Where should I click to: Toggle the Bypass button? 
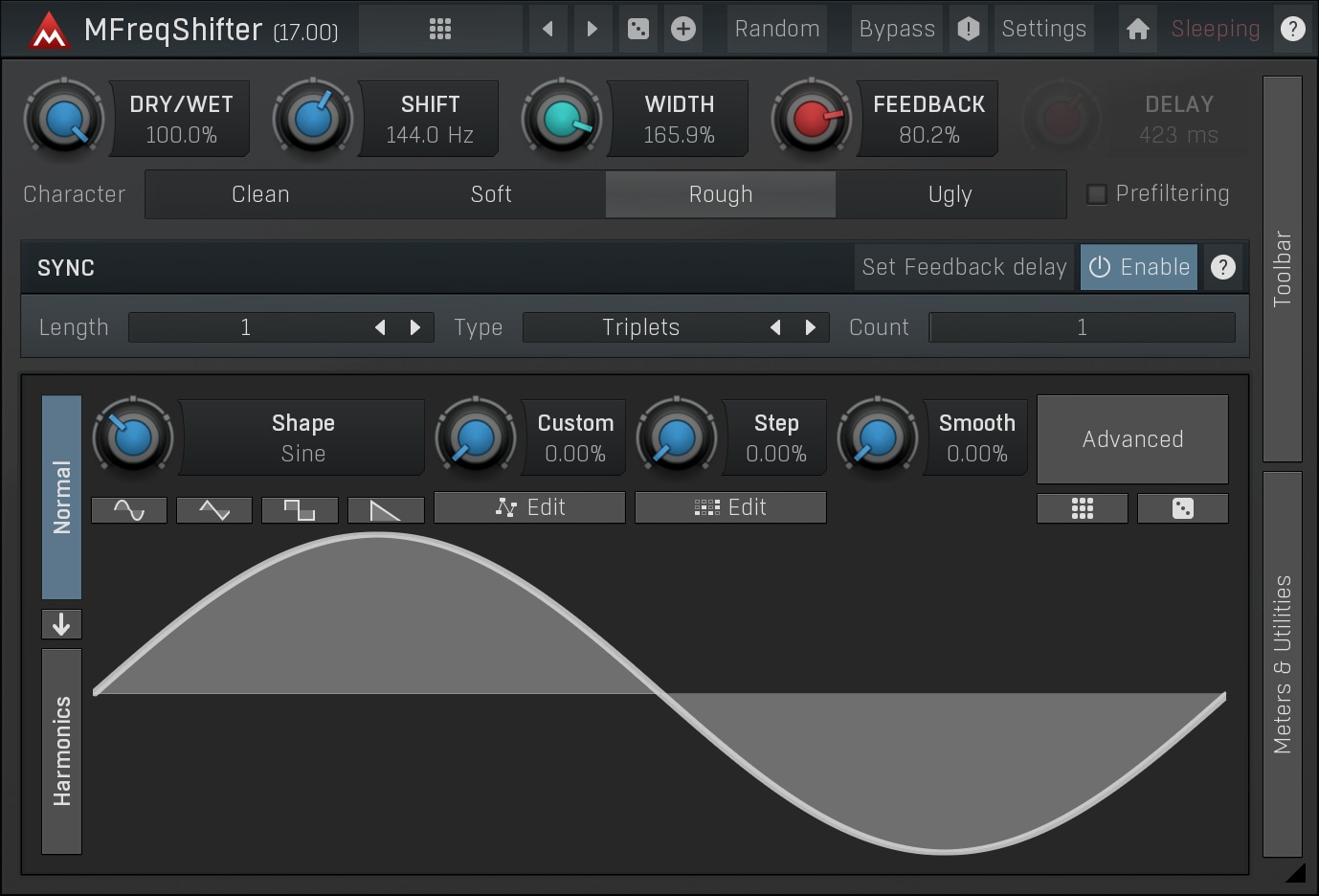(x=896, y=29)
